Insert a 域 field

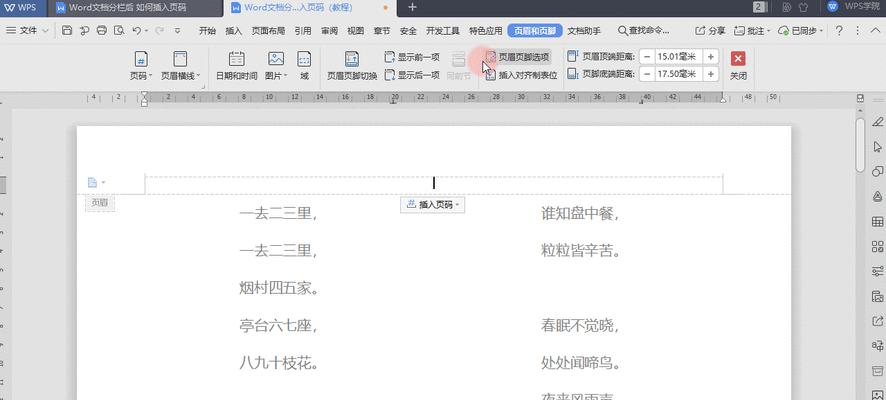tap(304, 65)
